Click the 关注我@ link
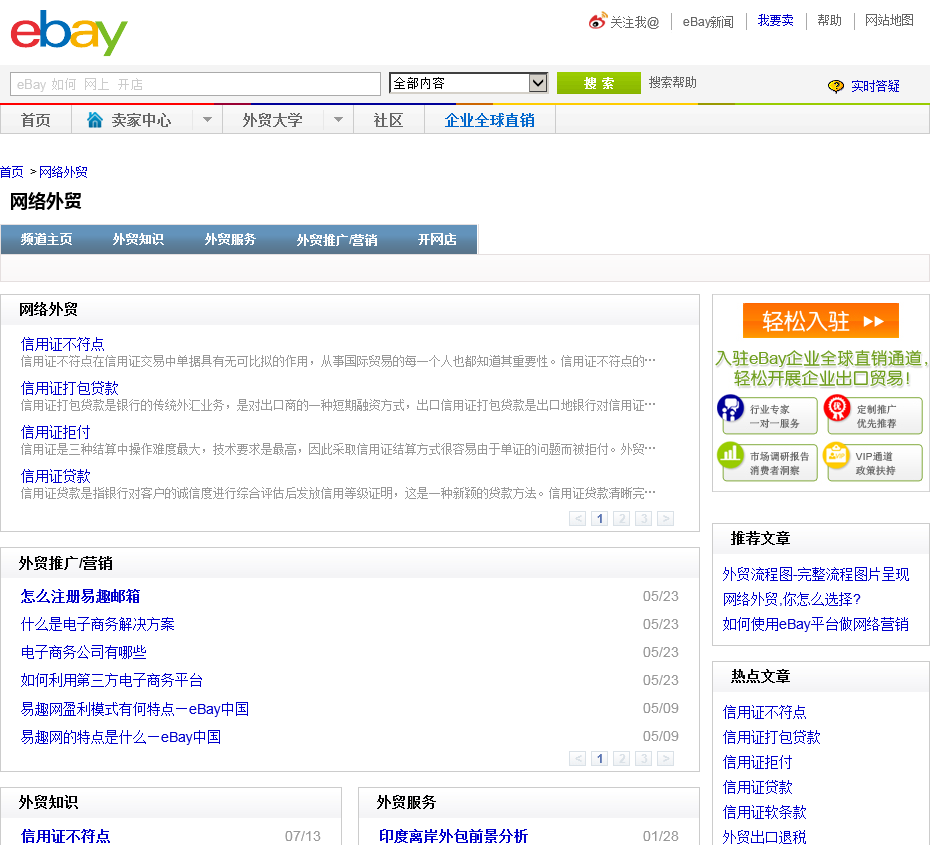The image size is (930, 845). 635,22
